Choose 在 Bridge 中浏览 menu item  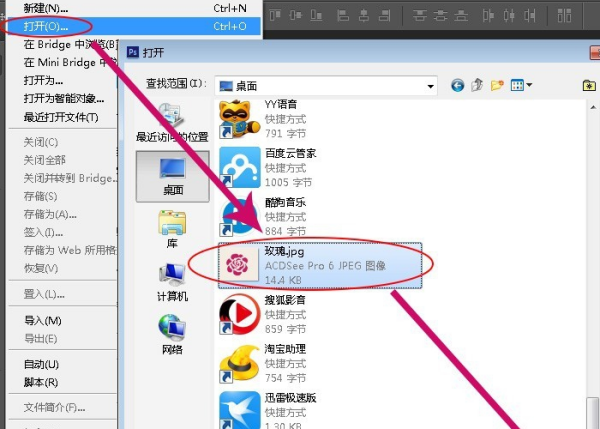(70, 44)
